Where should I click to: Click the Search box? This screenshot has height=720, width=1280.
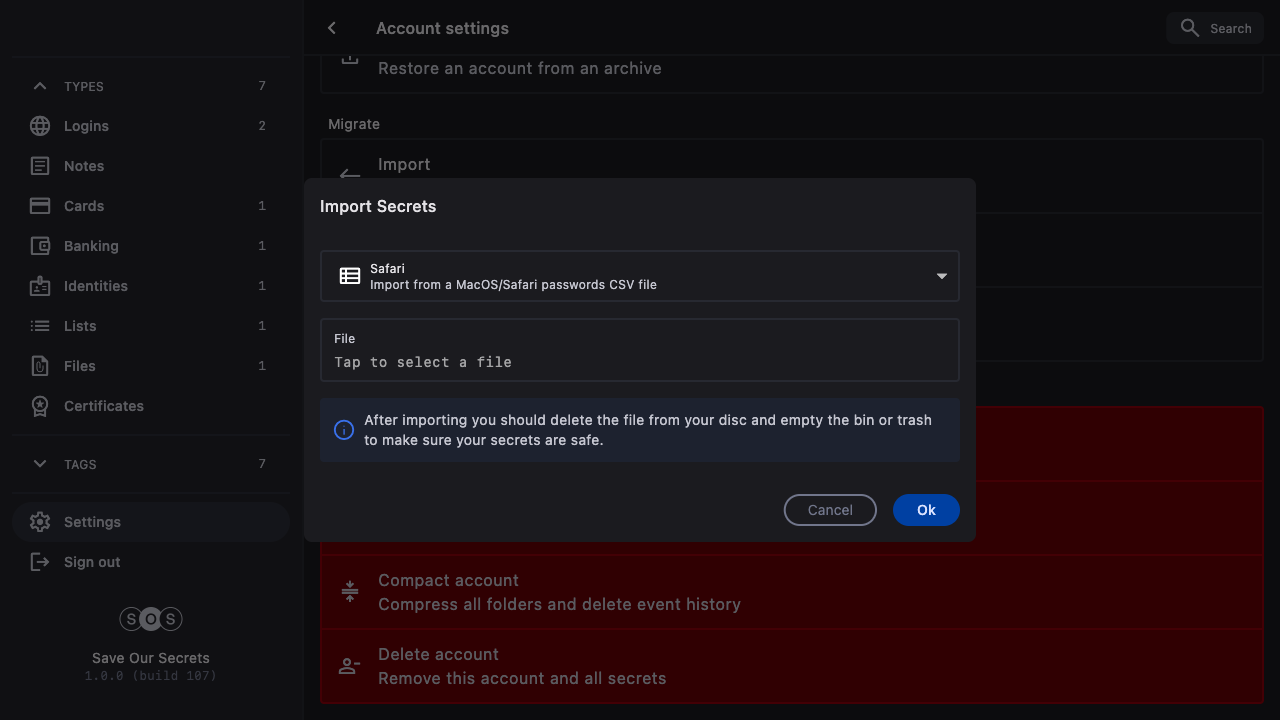[1216, 28]
